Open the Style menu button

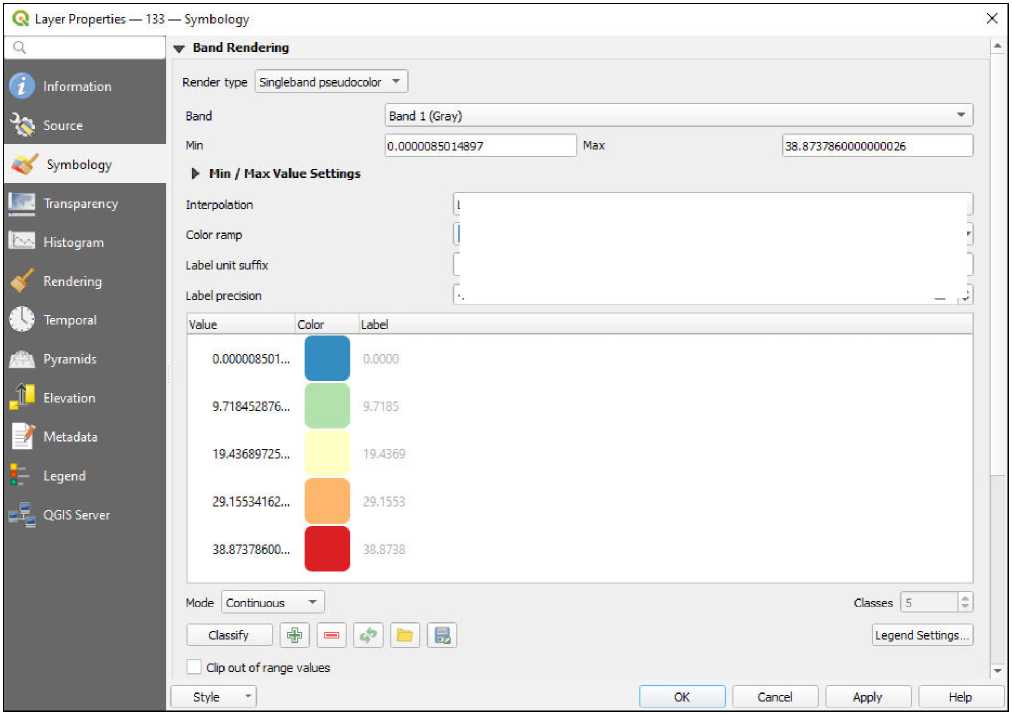213,697
